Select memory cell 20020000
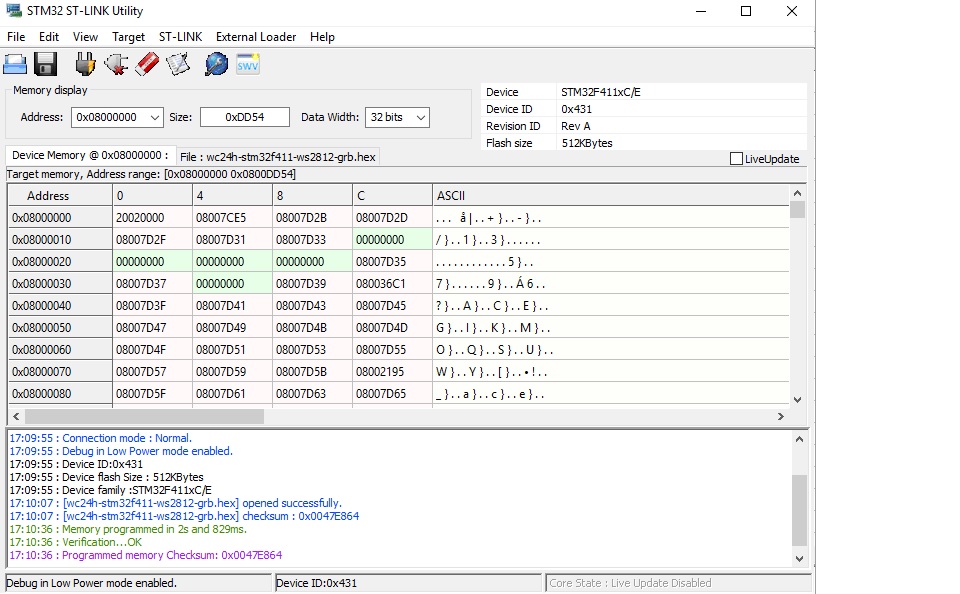Image resolution: width=960 pixels, height=594 pixels. click(x=152, y=218)
